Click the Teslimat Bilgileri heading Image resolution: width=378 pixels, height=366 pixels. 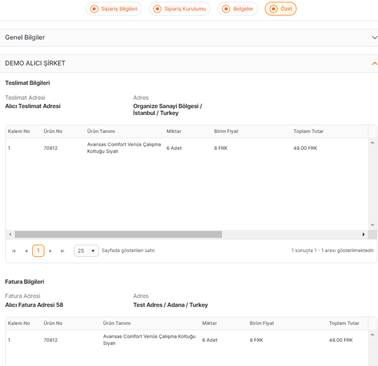point(27,83)
